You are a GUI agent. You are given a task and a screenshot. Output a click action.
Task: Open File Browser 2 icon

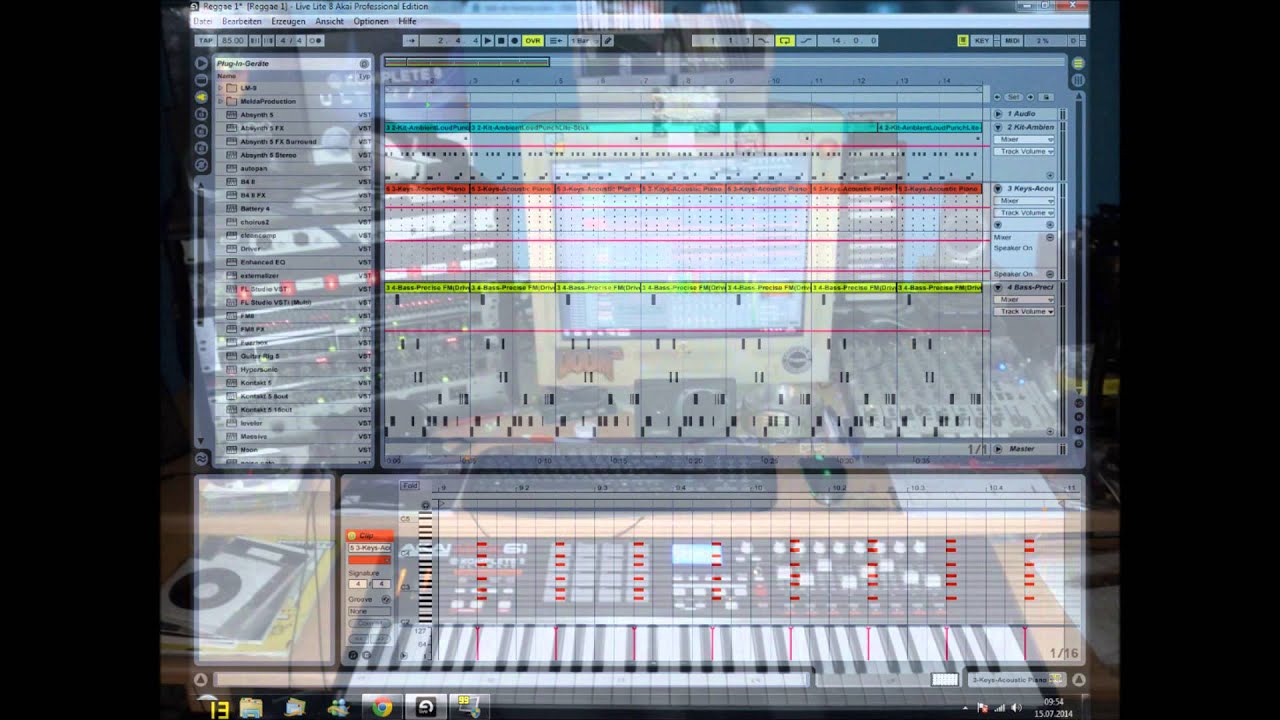point(202,131)
